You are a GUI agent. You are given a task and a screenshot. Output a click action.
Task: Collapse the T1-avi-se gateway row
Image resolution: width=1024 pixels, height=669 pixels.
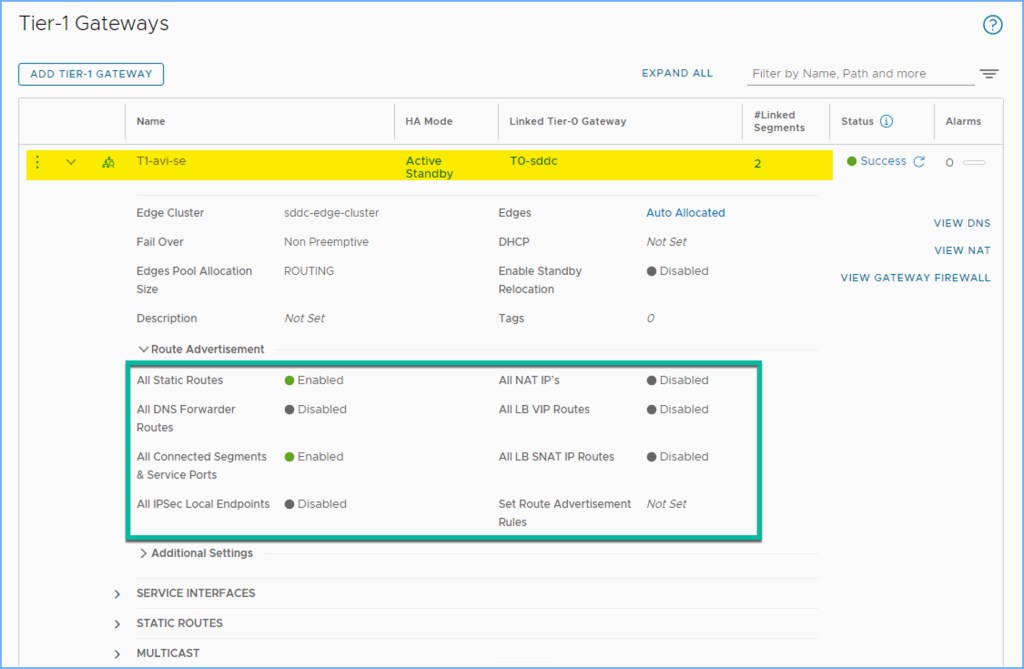coord(71,162)
